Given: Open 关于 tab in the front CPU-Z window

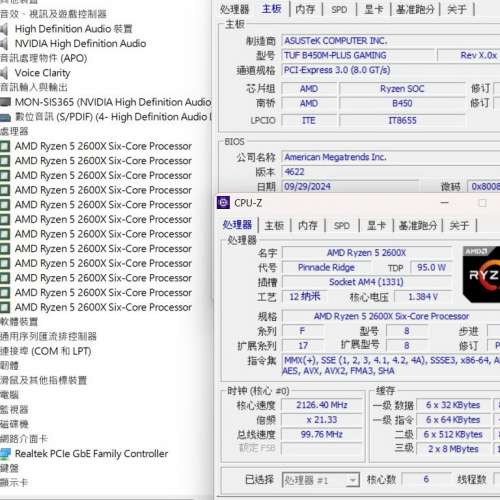Looking at the screenshot, I should [459, 226].
